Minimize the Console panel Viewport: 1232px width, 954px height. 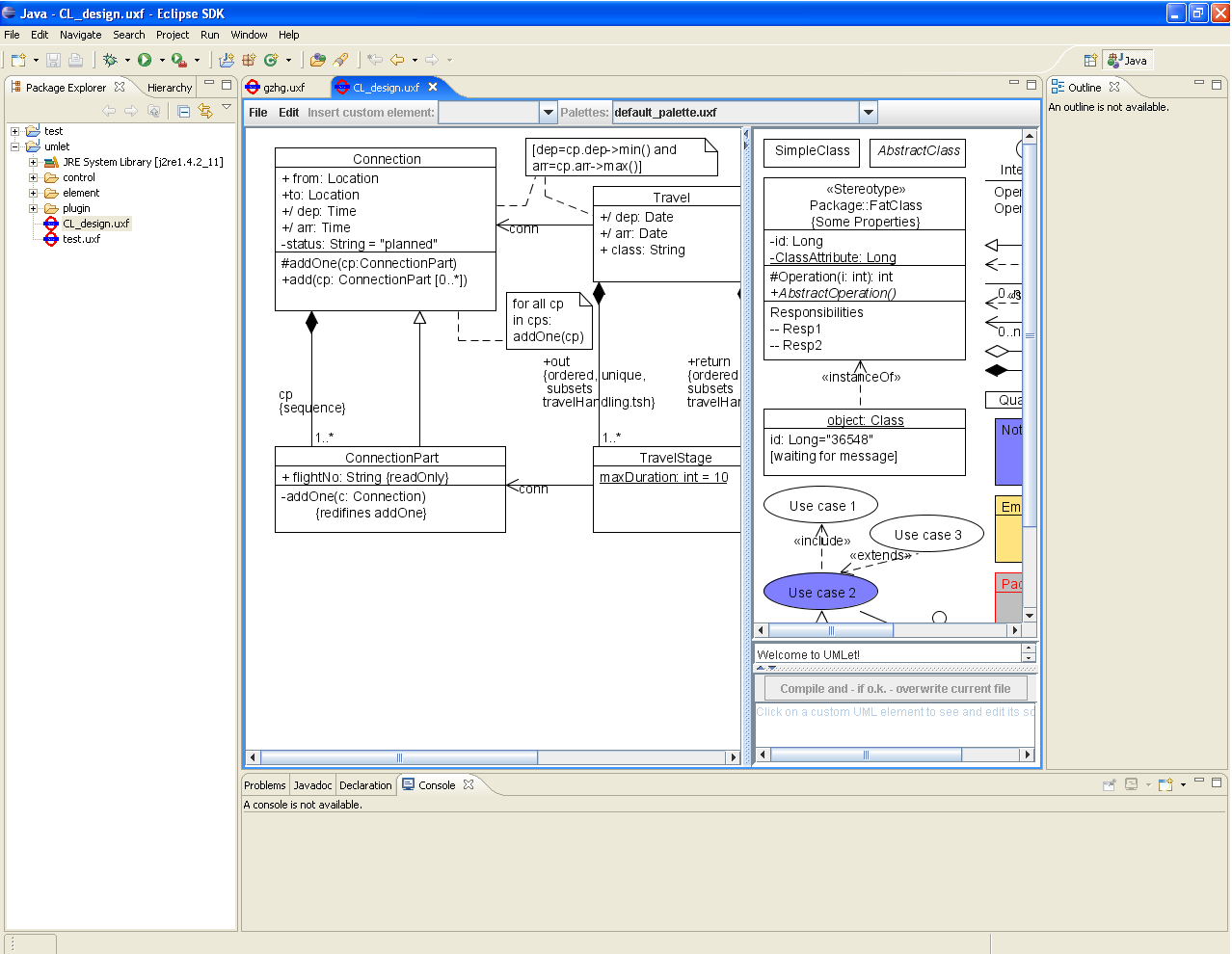pyautogui.click(x=1199, y=782)
